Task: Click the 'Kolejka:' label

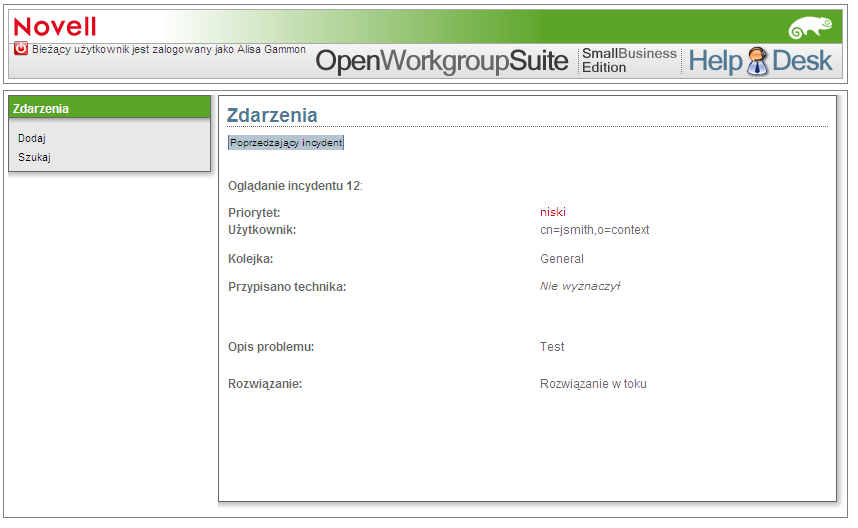Action: [x=251, y=259]
